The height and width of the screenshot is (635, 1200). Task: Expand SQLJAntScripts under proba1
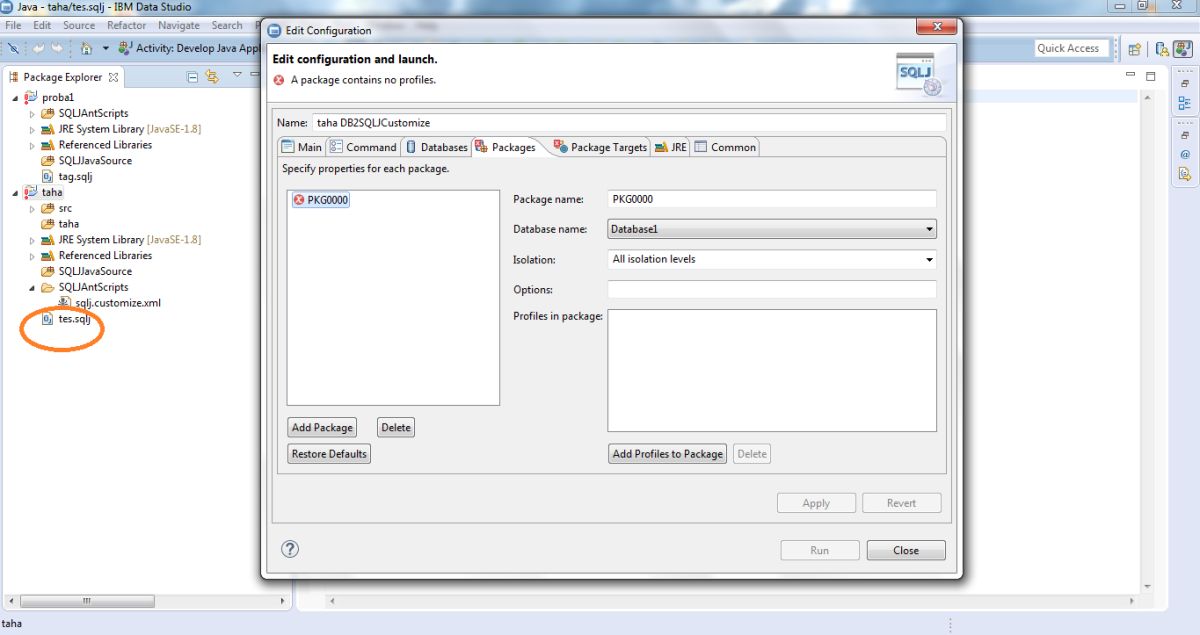click(x=32, y=113)
